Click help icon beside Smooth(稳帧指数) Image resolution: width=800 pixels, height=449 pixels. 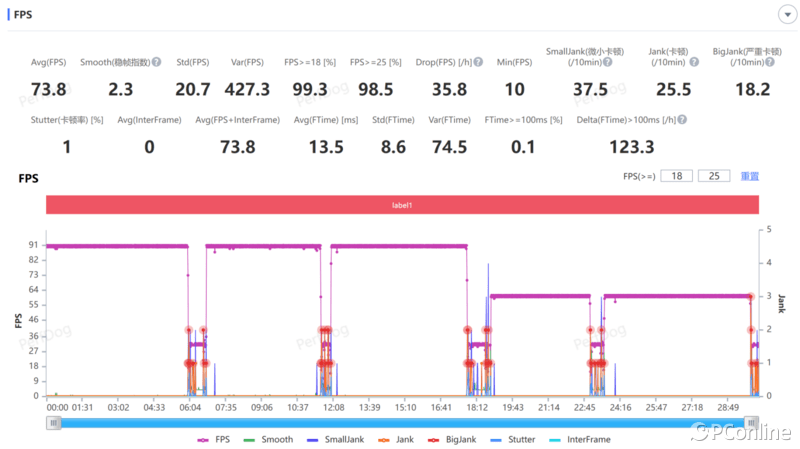click(157, 62)
